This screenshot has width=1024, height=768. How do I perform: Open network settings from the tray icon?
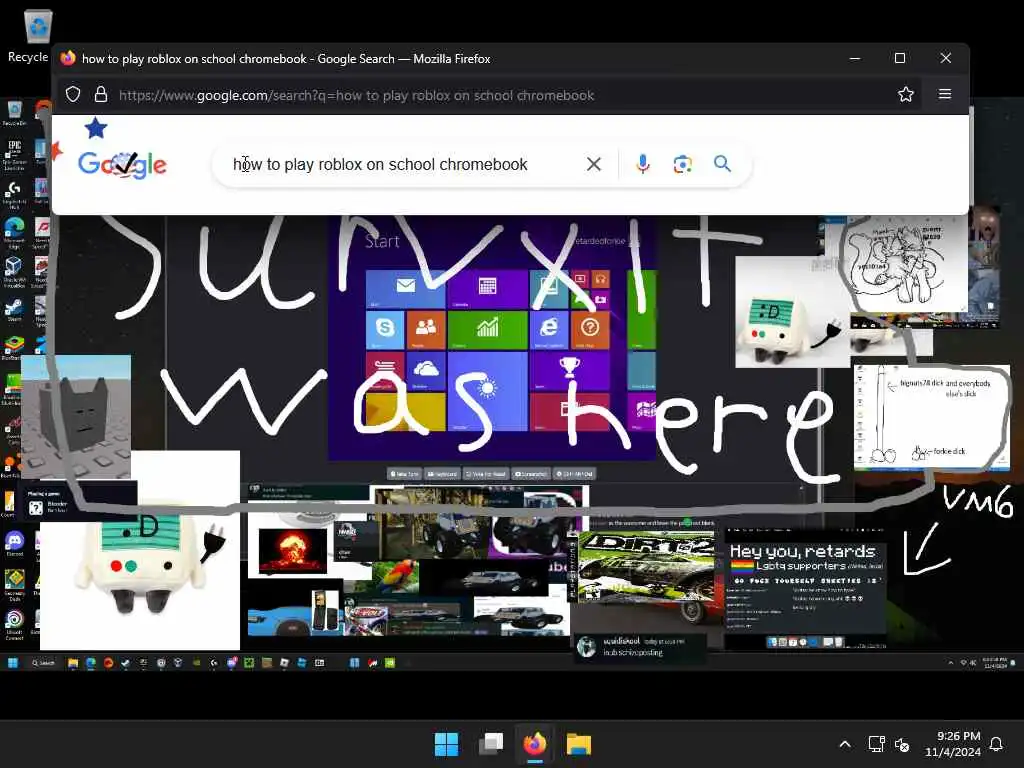point(876,744)
